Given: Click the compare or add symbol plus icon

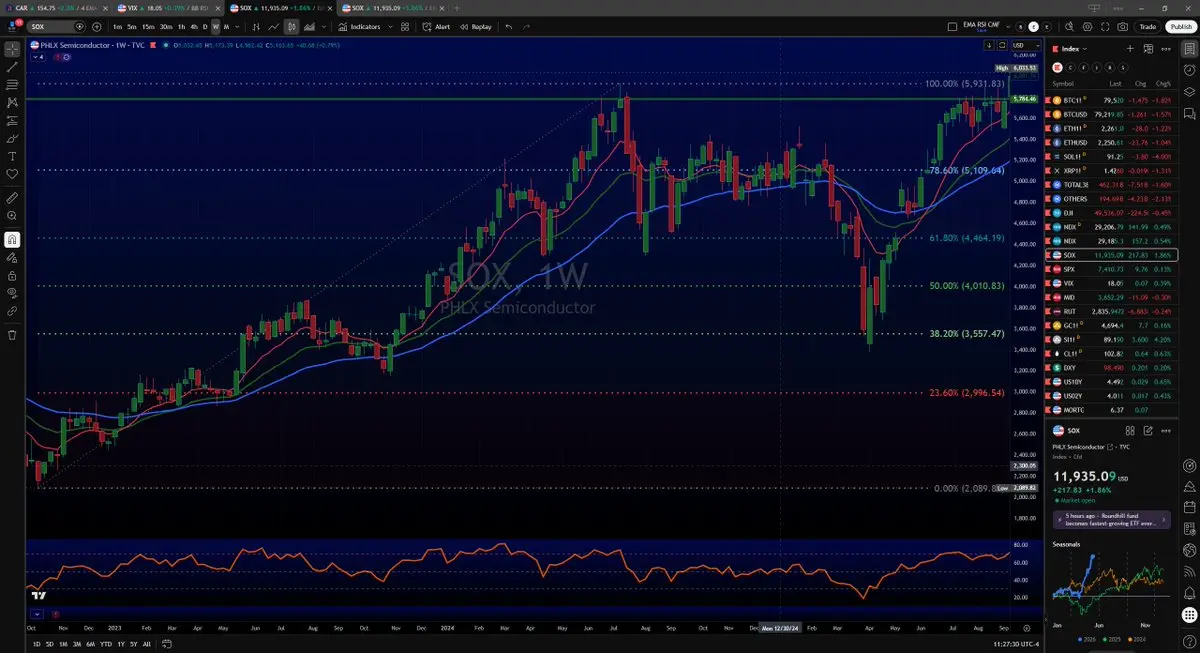Looking at the screenshot, I should pos(99,26).
